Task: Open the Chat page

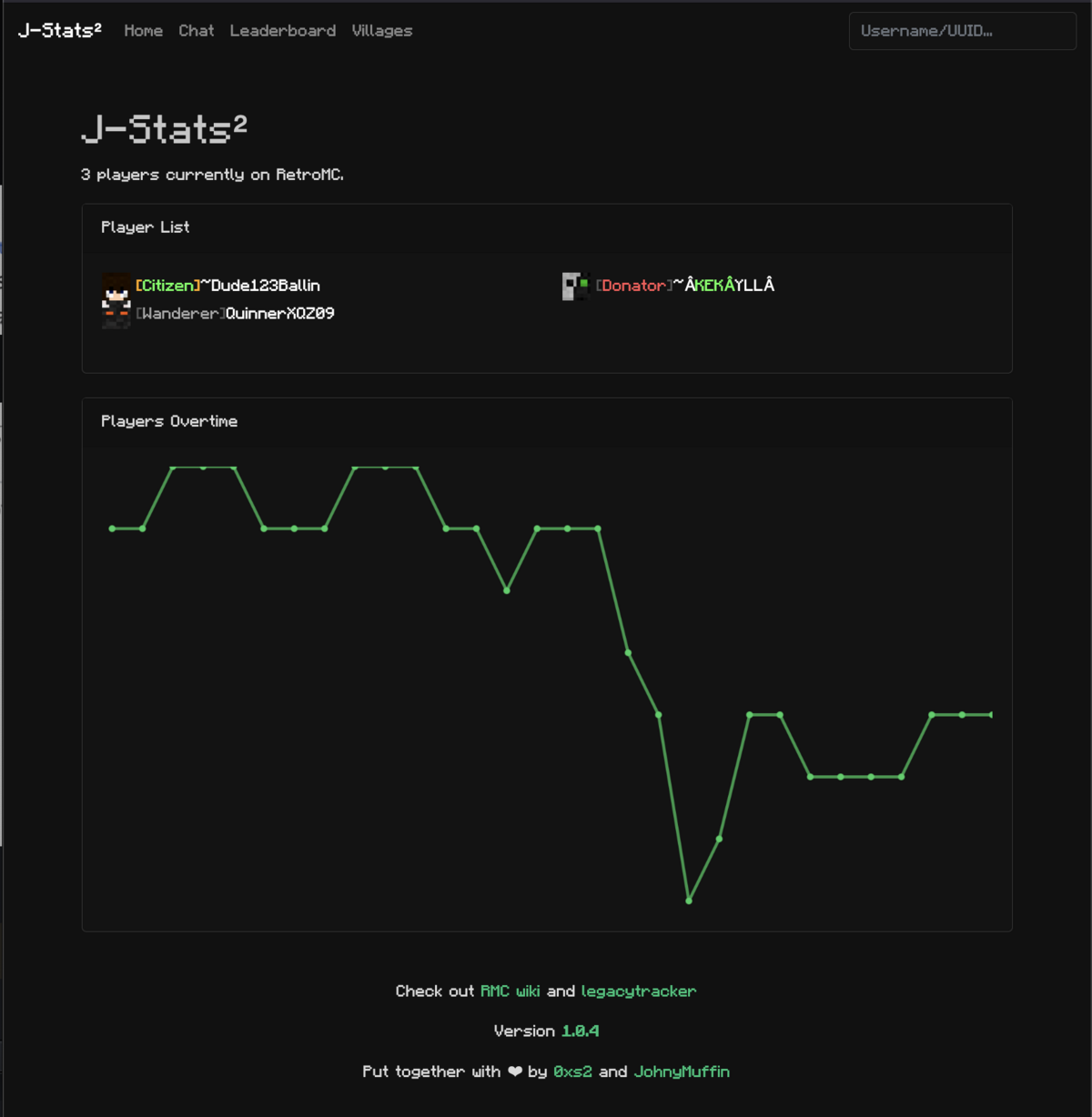Action: click(x=196, y=30)
